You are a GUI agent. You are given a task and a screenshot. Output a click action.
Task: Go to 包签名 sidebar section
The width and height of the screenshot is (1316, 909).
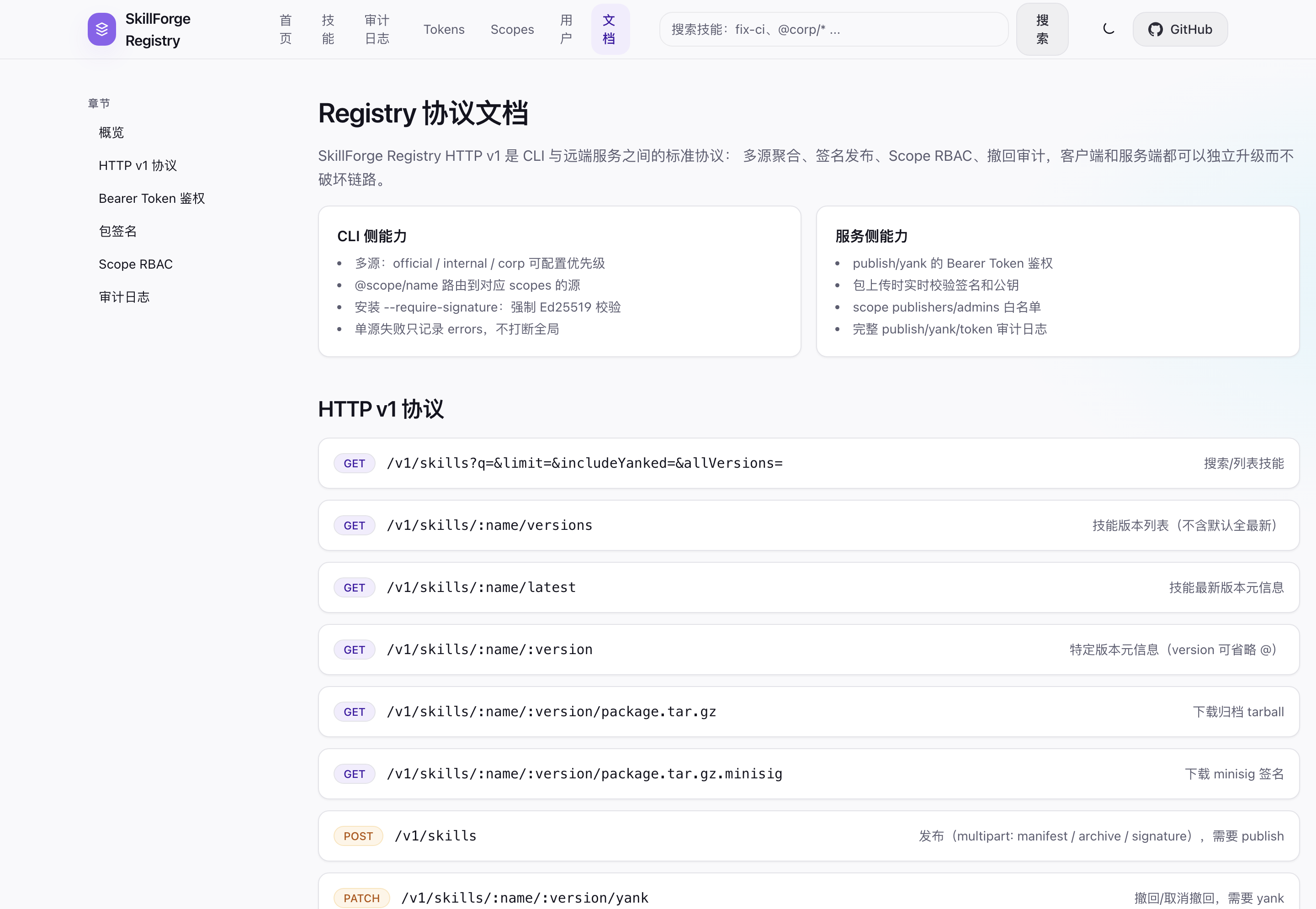point(118,231)
